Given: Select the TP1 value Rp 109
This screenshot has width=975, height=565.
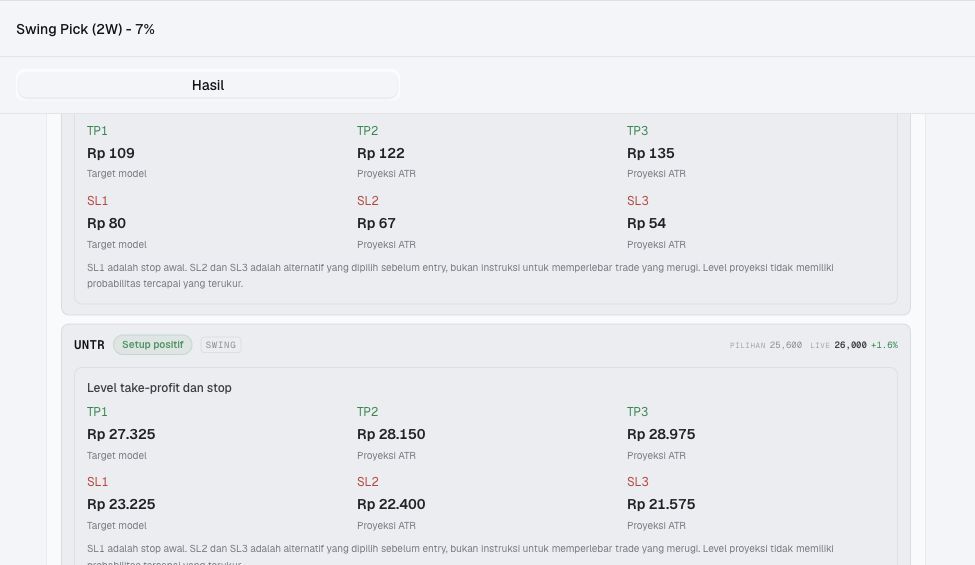Looking at the screenshot, I should point(111,153).
